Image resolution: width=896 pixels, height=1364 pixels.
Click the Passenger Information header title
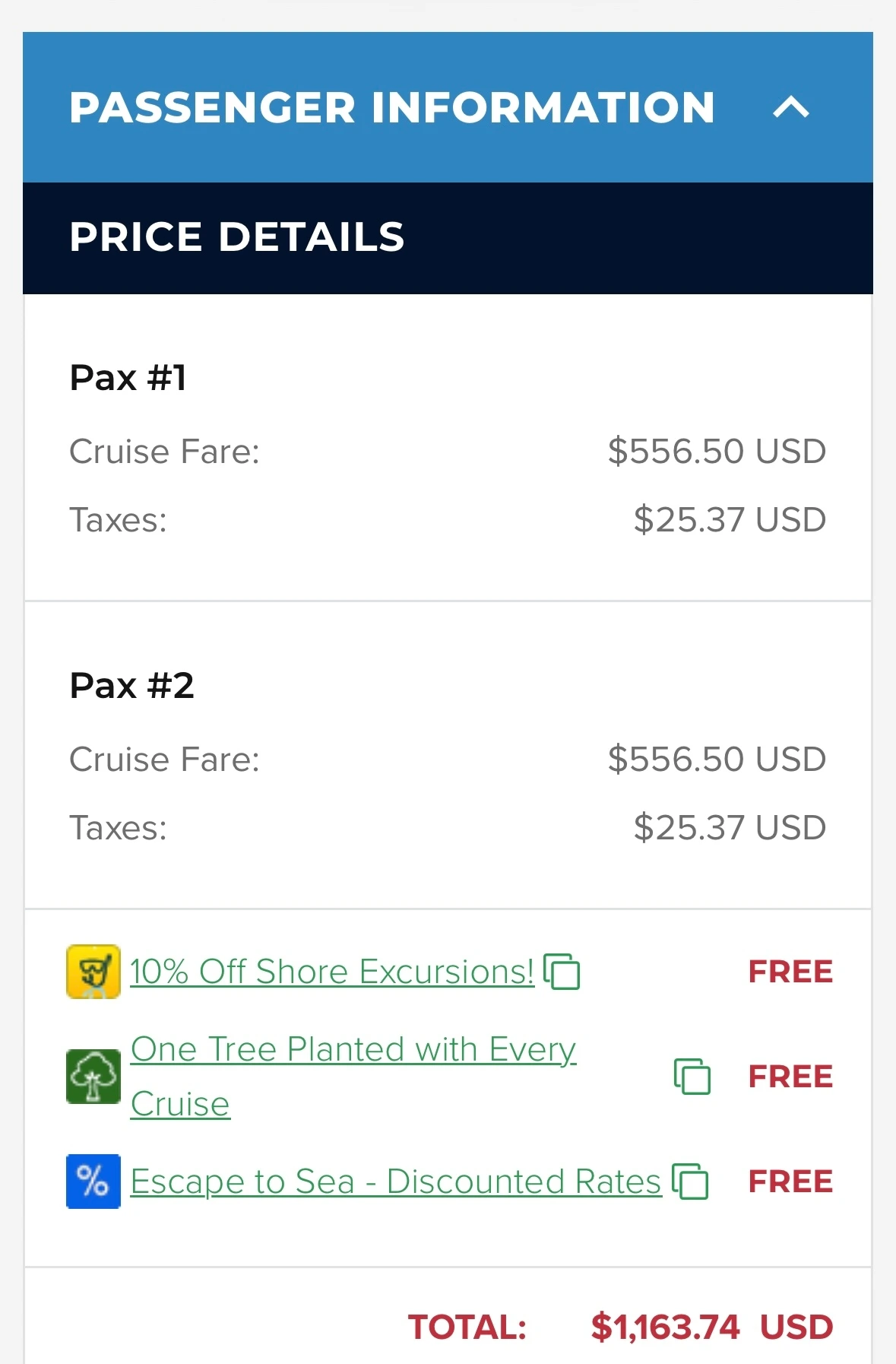[x=391, y=107]
